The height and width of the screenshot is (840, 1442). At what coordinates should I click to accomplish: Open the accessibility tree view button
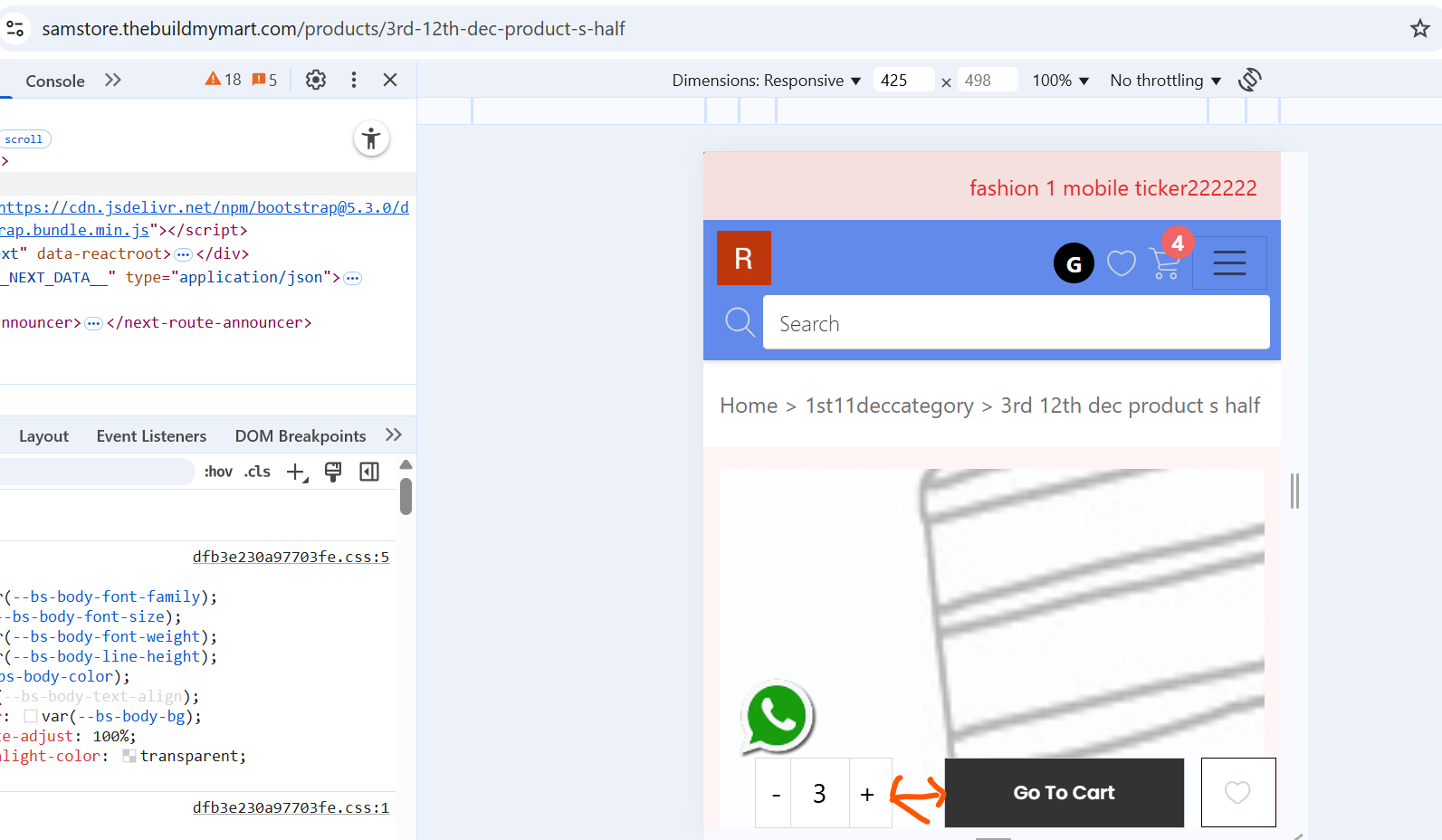[x=371, y=138]
